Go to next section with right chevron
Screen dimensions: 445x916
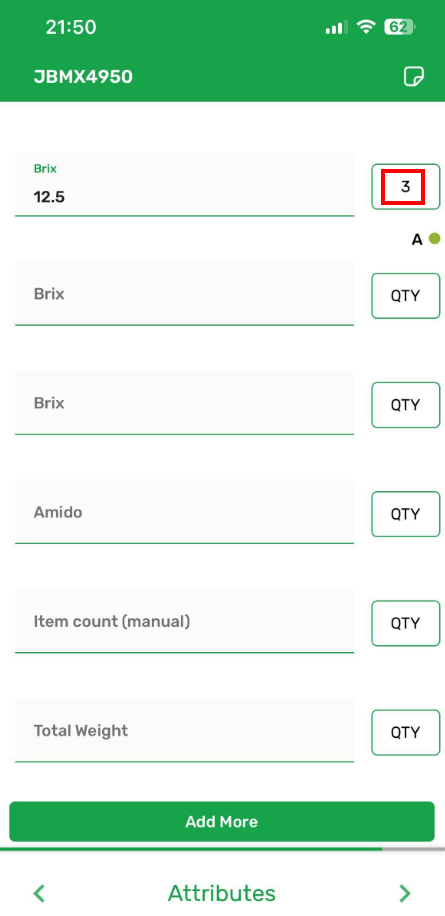tap(404, 893)
